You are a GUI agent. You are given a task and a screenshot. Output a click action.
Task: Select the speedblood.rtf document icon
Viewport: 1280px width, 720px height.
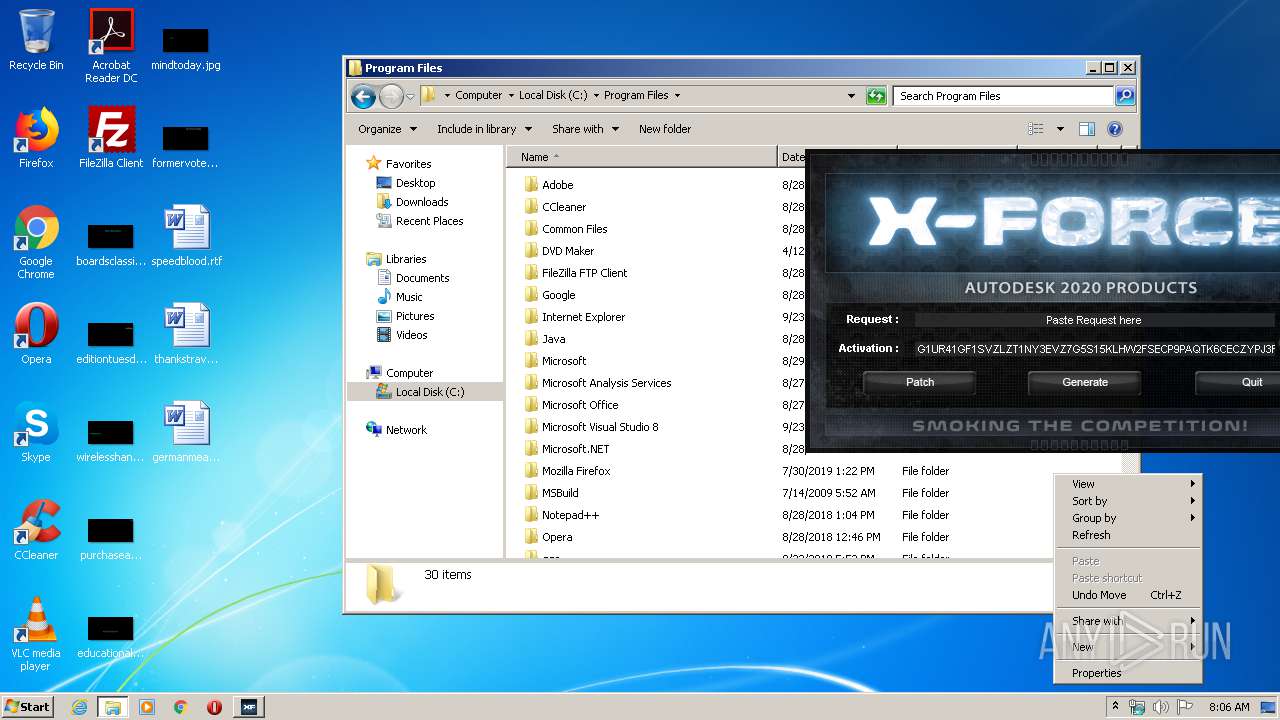pos(187,236)
